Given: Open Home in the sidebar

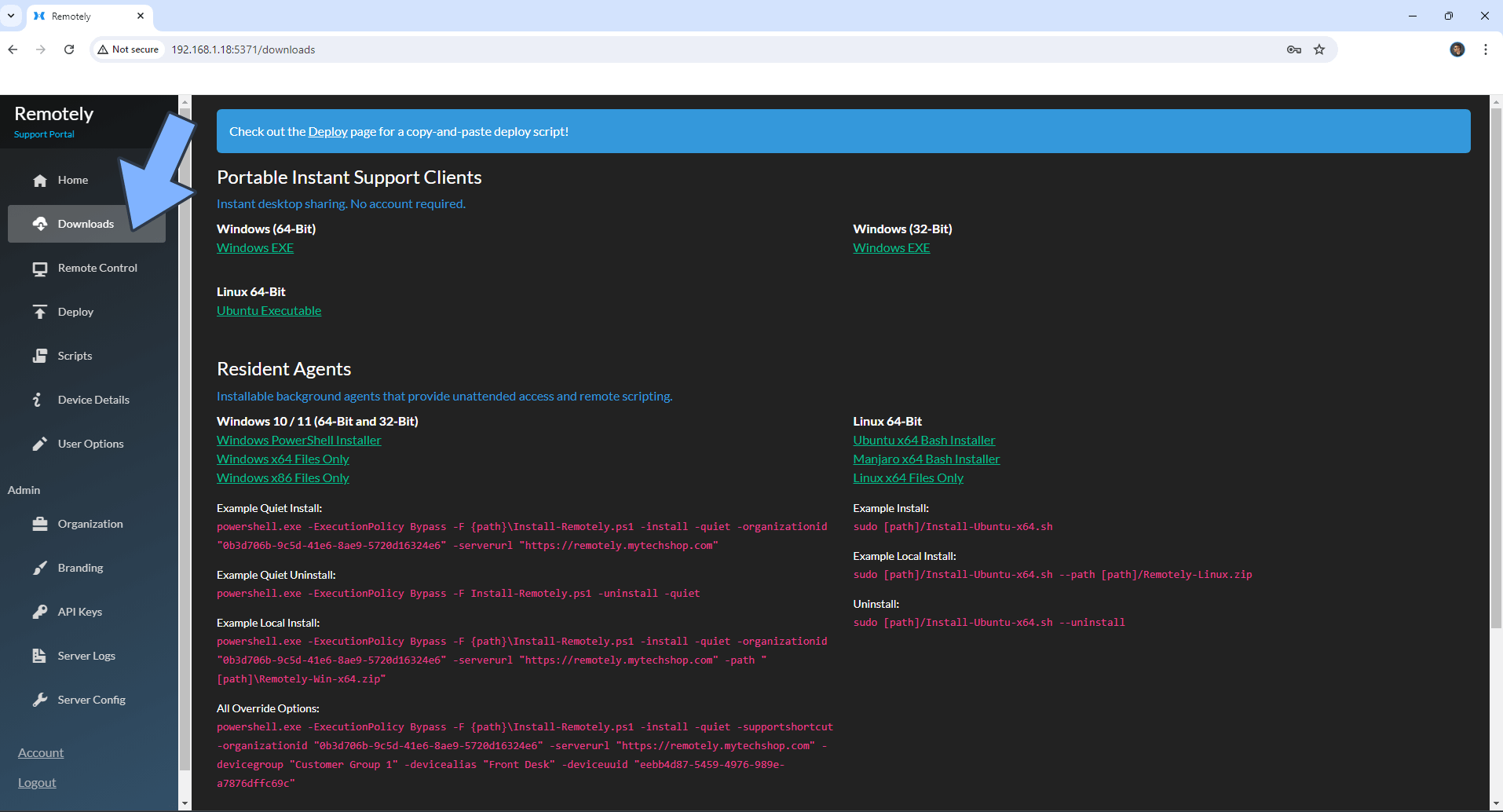Looking at the screenshot, I should click(x=86, y=180).
